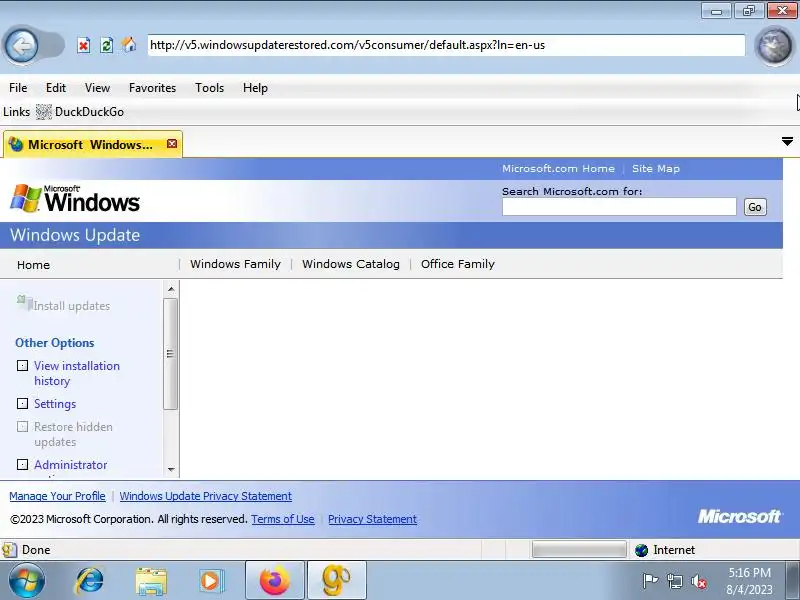Click the Internet zone globe icon
This screenshot has height=600, width=800.
642,550
